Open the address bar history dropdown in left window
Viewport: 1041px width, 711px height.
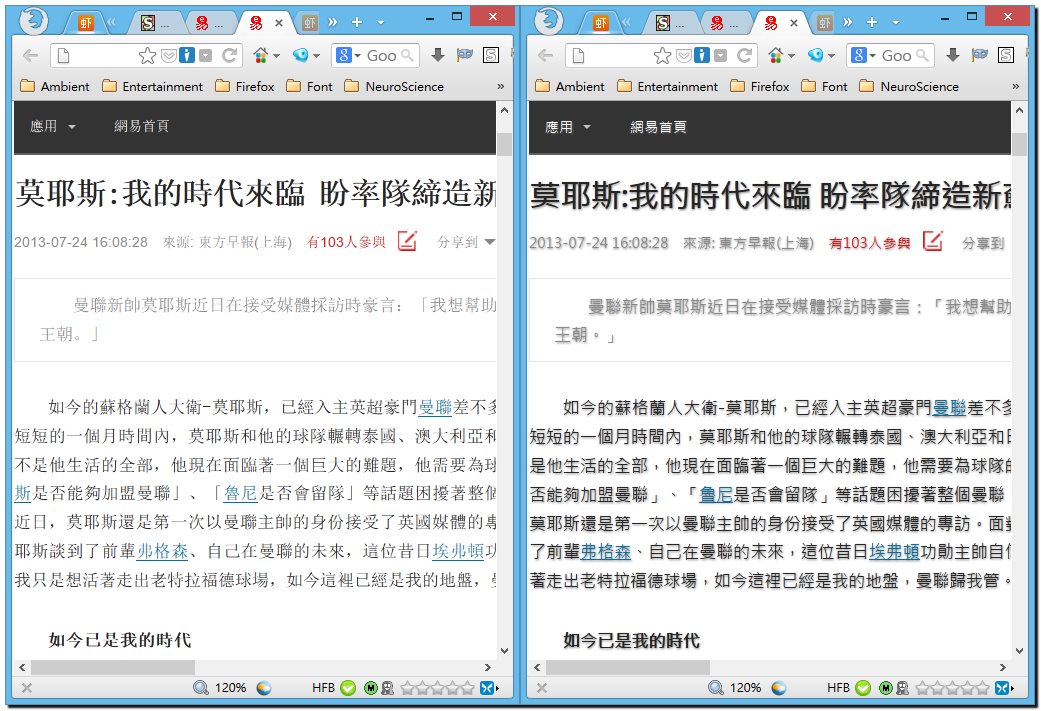[x=206, y=56]
